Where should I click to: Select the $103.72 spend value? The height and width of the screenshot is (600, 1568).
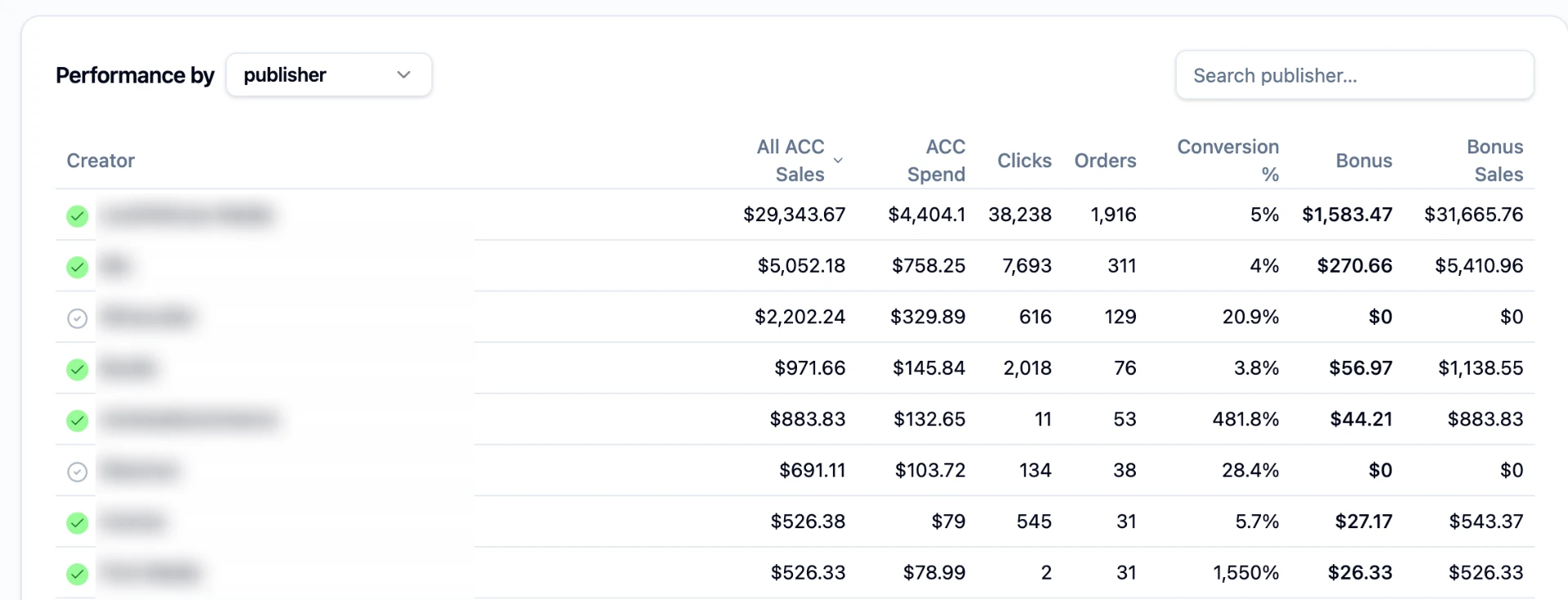click(x=930, y=470)
